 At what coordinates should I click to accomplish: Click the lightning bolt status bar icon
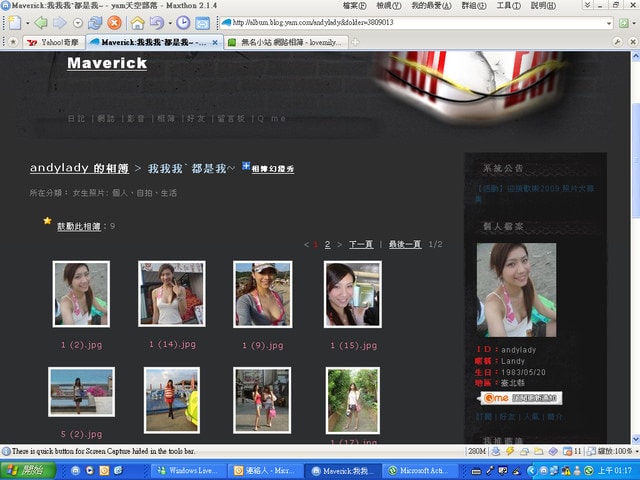click(510, 451)
